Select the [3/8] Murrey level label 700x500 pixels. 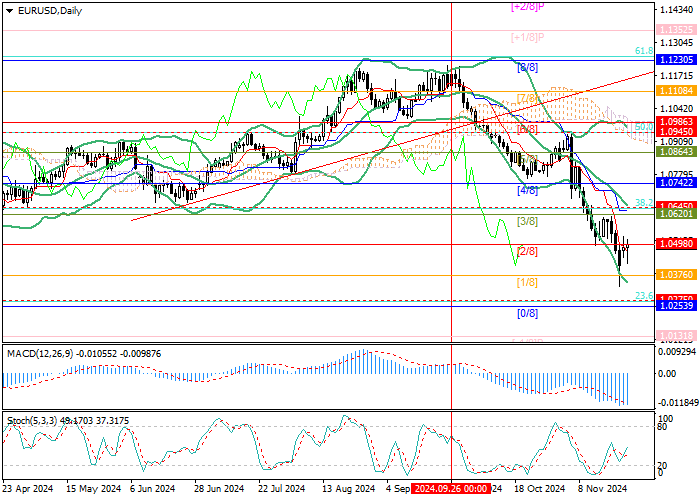[527, 221]
